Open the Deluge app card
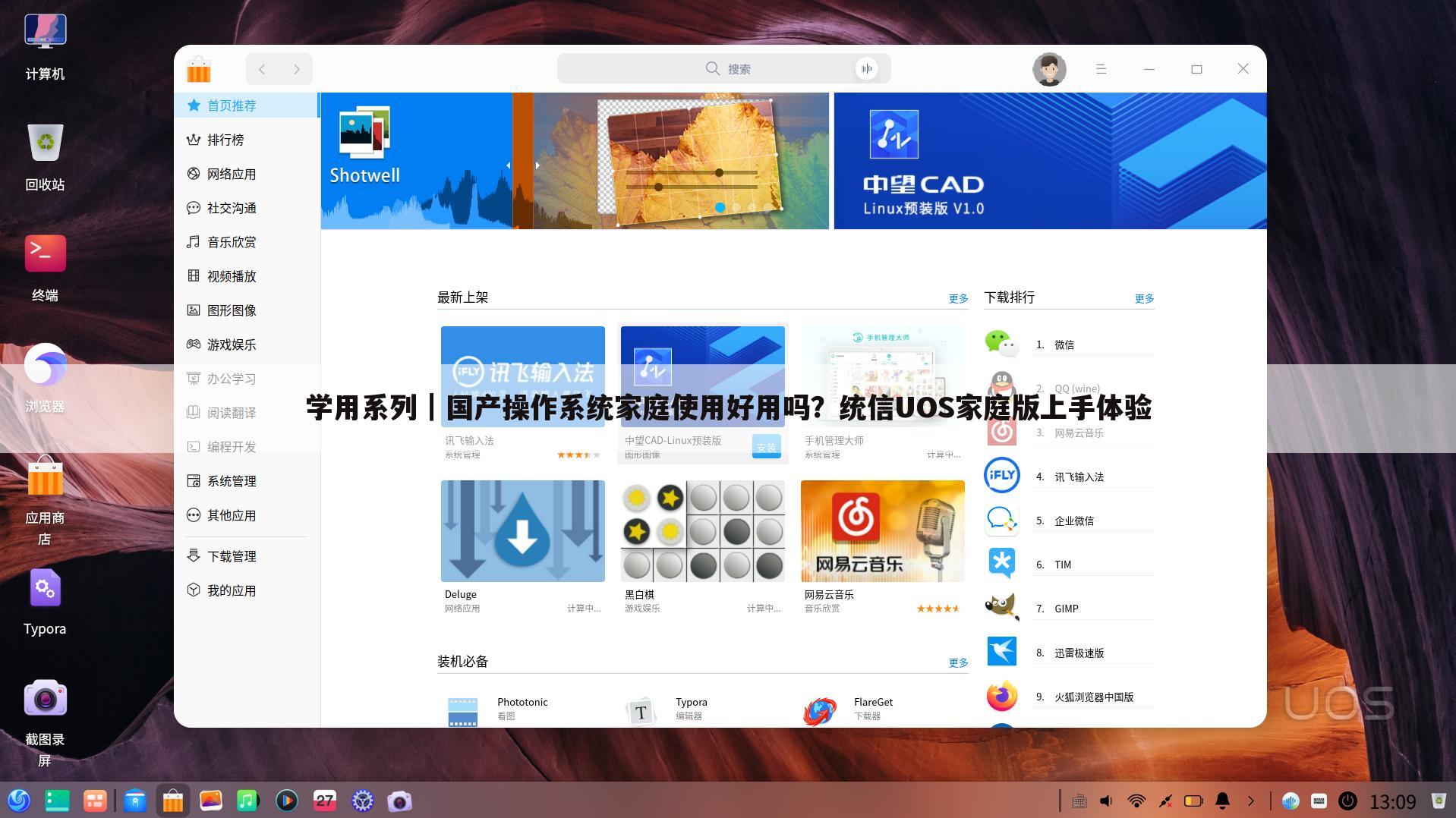This screenshot has width=1456, height=818. point(523,546)
